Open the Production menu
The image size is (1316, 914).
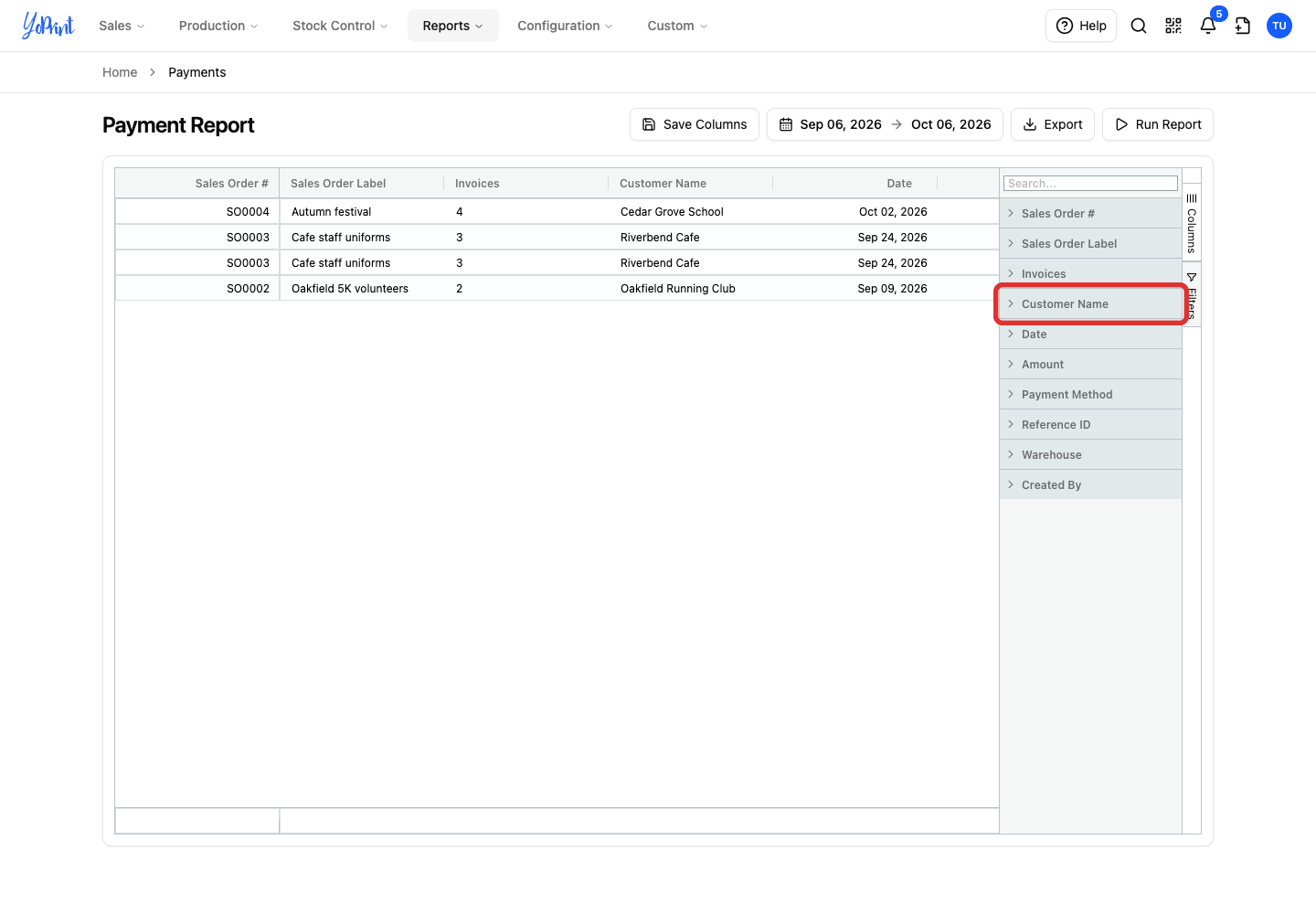[x=218, y=26]
